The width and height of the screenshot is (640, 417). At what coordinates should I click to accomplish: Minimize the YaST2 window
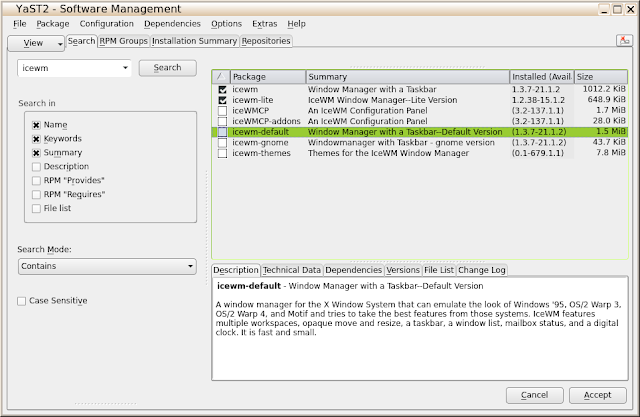604,9
